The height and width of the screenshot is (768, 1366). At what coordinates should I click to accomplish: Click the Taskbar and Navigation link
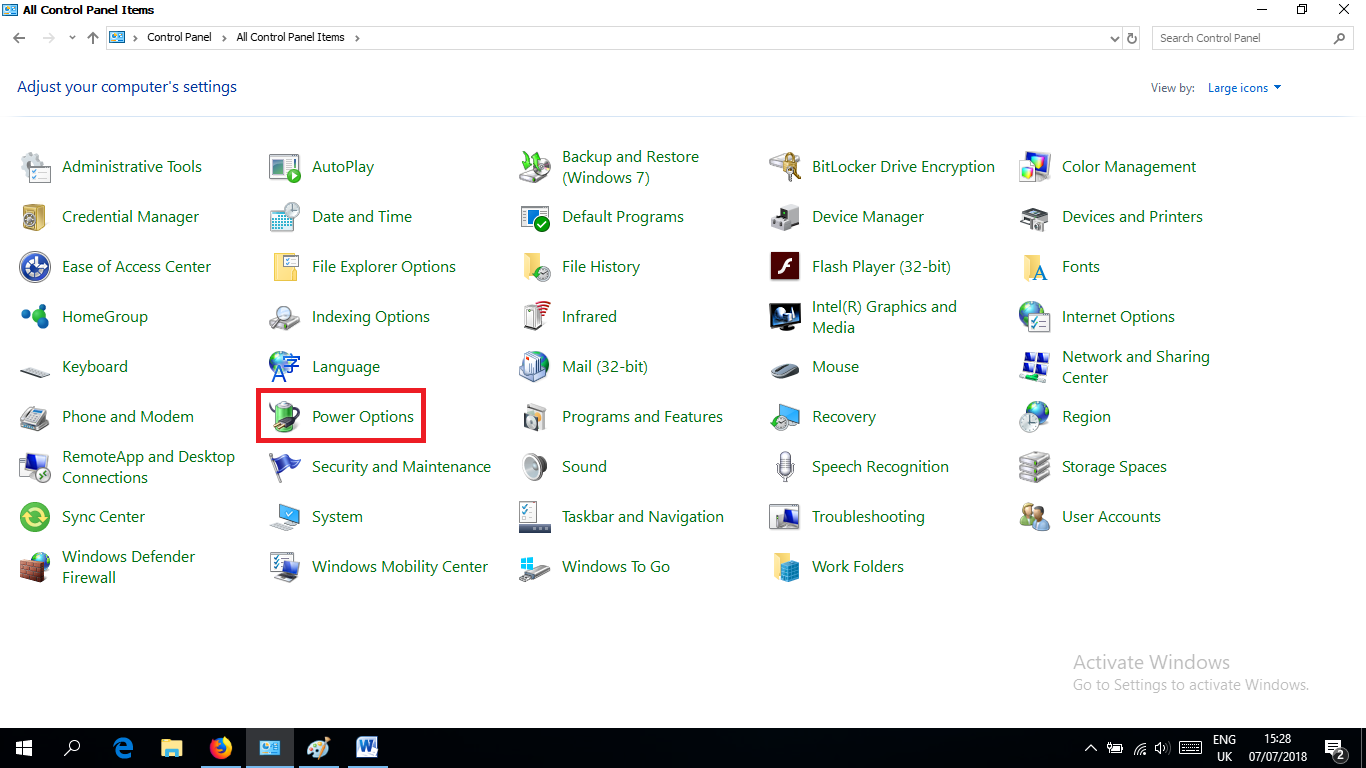643,517
